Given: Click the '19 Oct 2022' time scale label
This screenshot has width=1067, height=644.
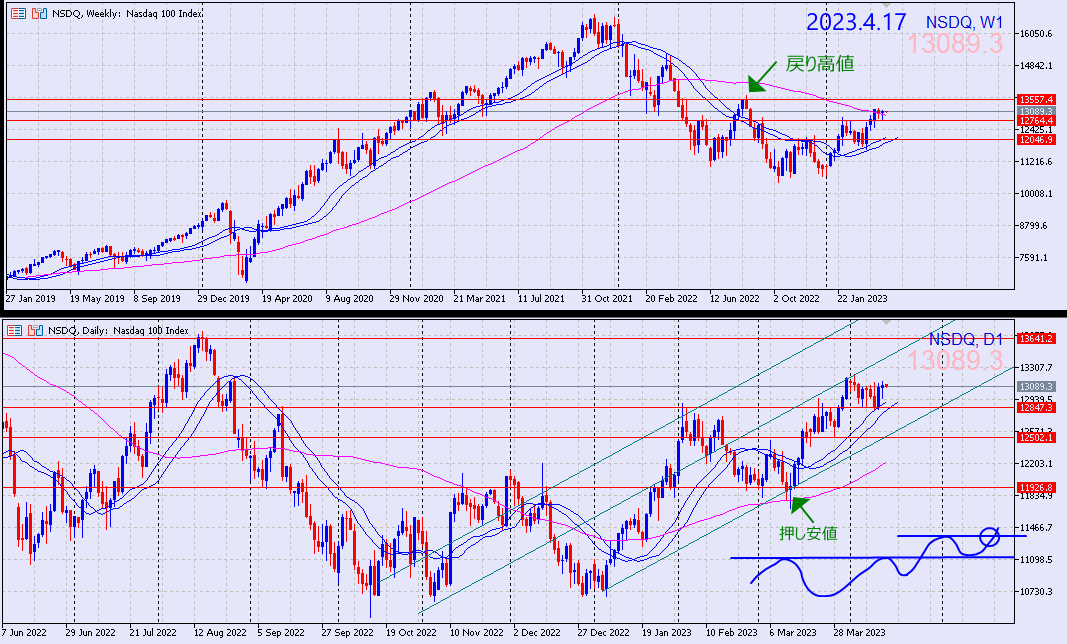Looking at the screenshot, I should pyautogui.click(x=411, y=632).
